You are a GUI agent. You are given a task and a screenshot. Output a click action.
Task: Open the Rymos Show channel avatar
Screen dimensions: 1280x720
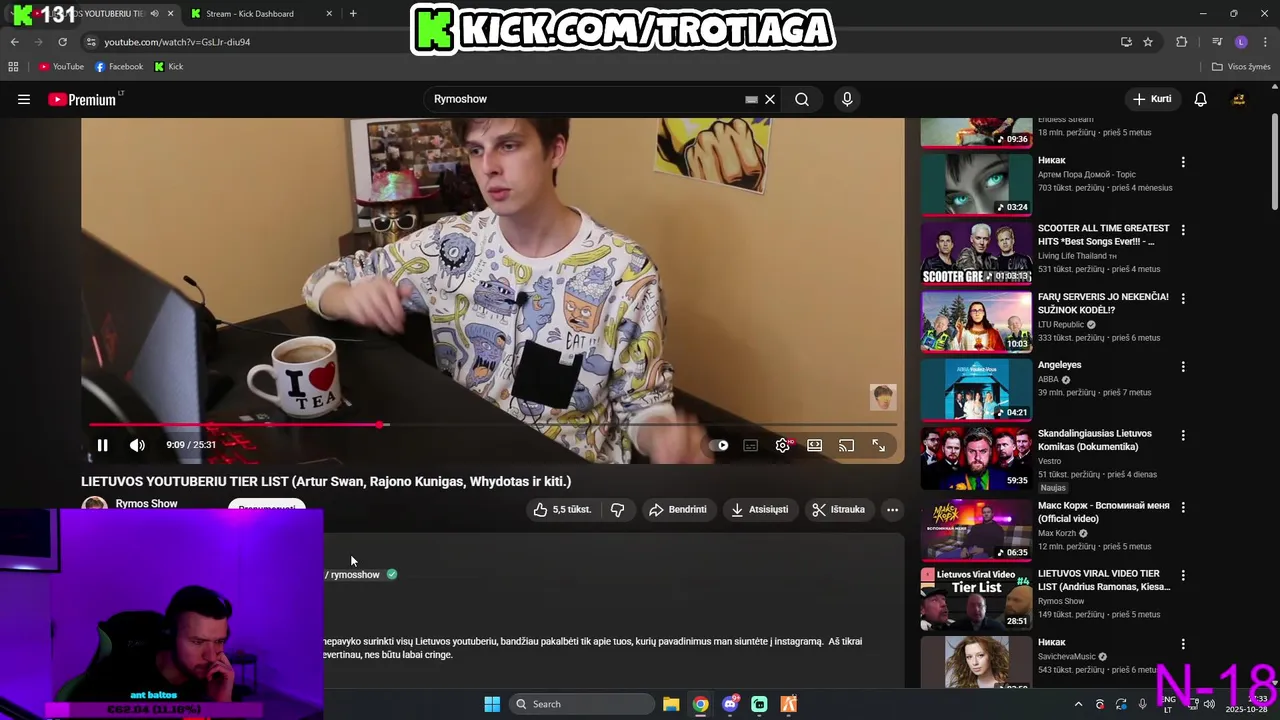[94, 504]
